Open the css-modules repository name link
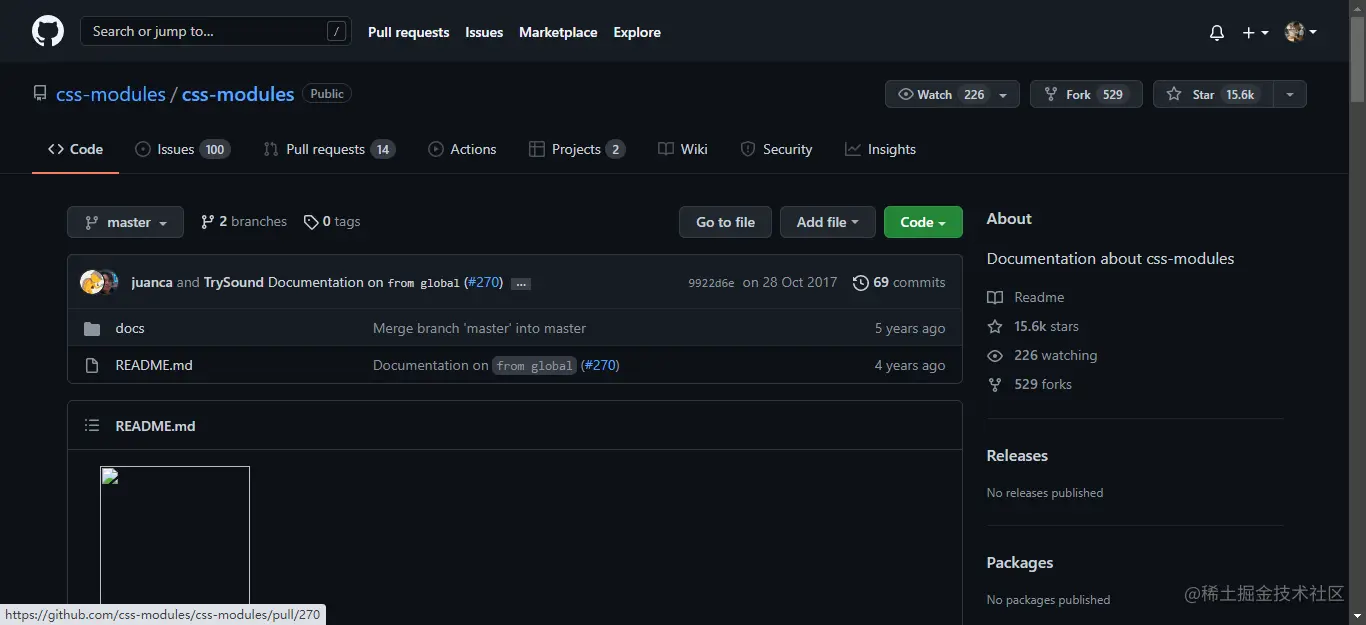This screenshot has width=1366, height=625. point(238,94)
